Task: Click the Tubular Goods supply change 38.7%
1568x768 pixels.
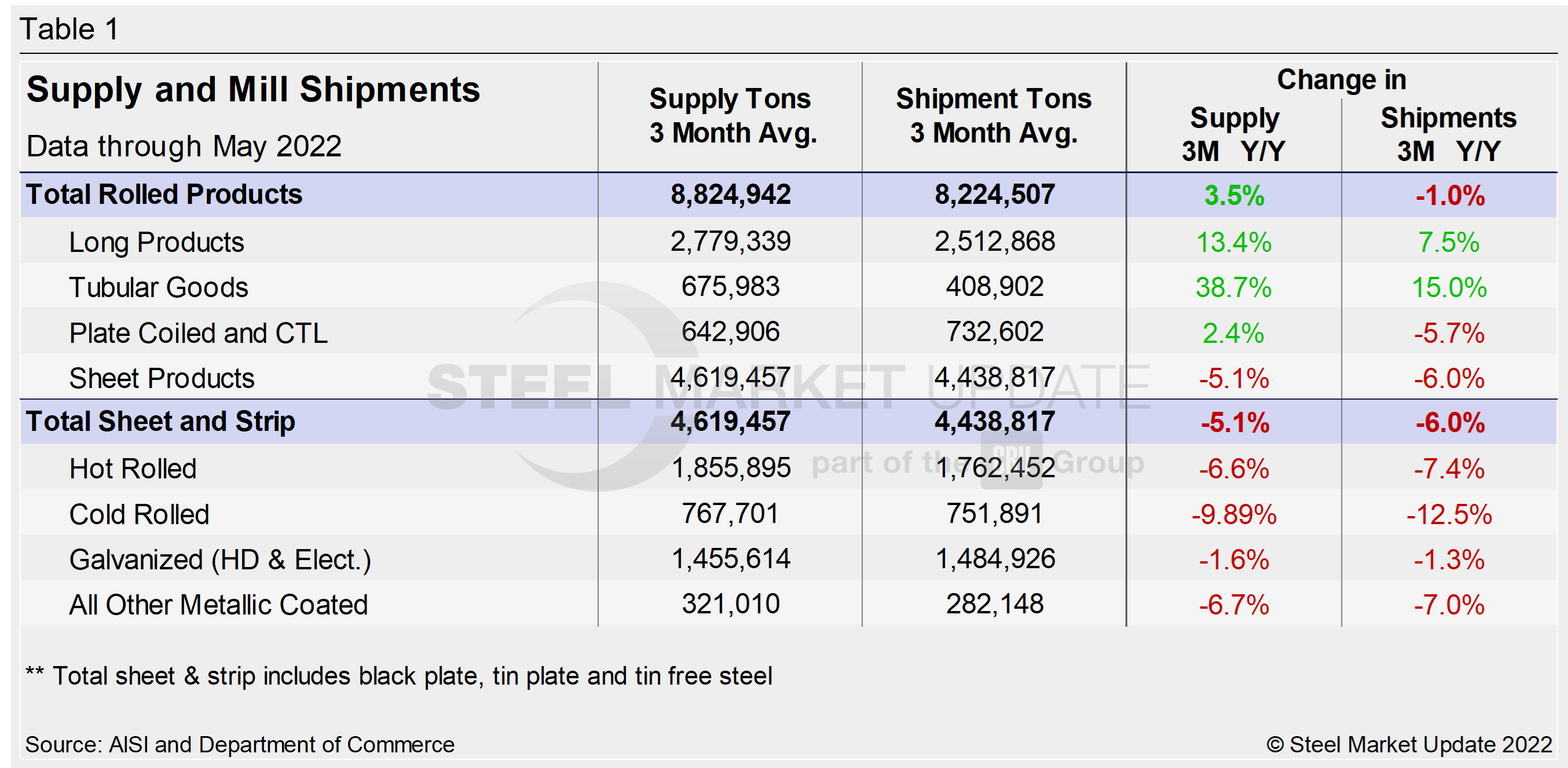Action: coord(1233,287)
